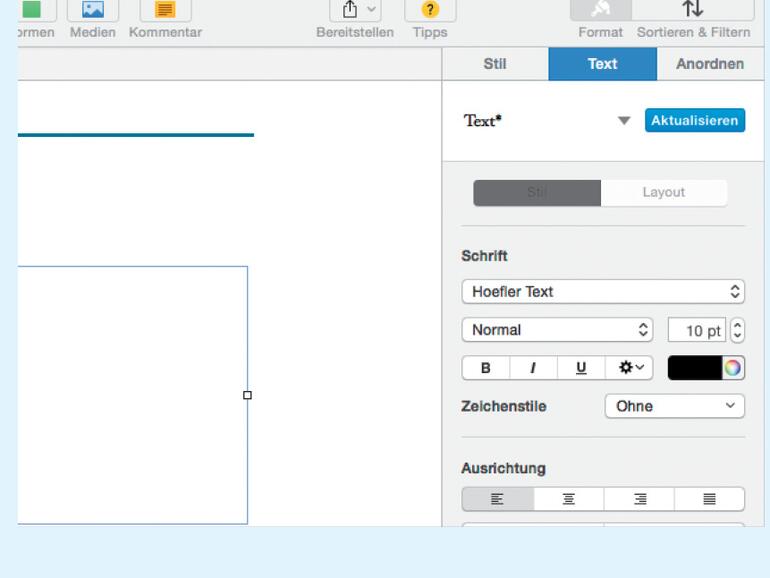Click the Tipps question mark icon

[x=430, y=9]
